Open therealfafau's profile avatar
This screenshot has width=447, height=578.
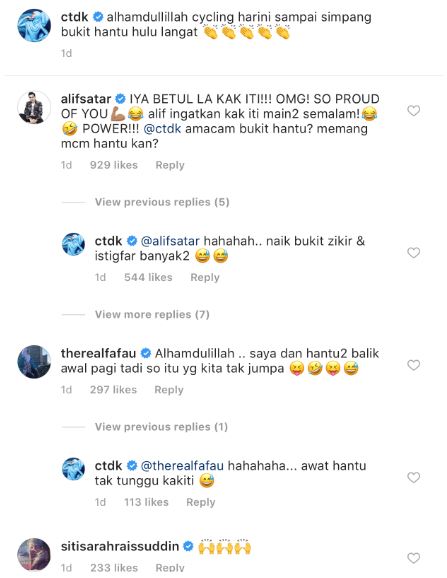point(34,362)
